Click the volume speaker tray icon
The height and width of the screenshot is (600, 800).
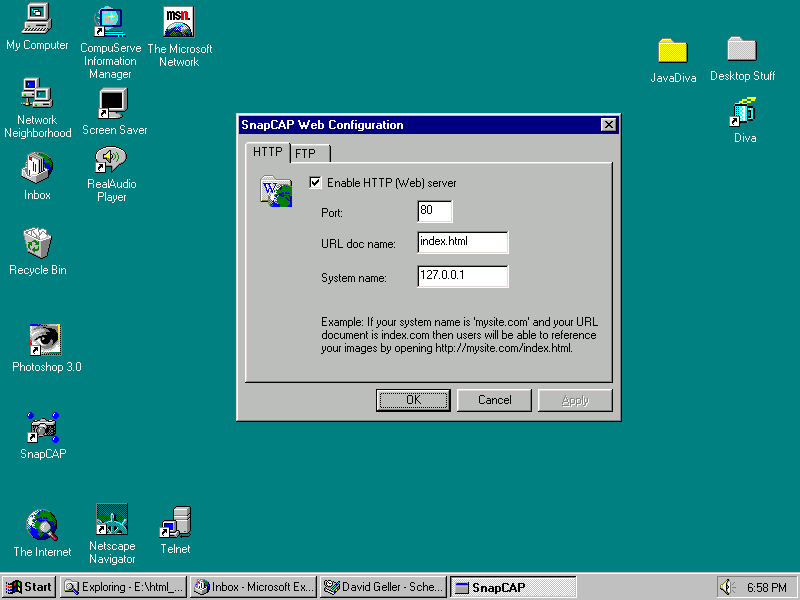pyautogui.click(x=727, y=587)
